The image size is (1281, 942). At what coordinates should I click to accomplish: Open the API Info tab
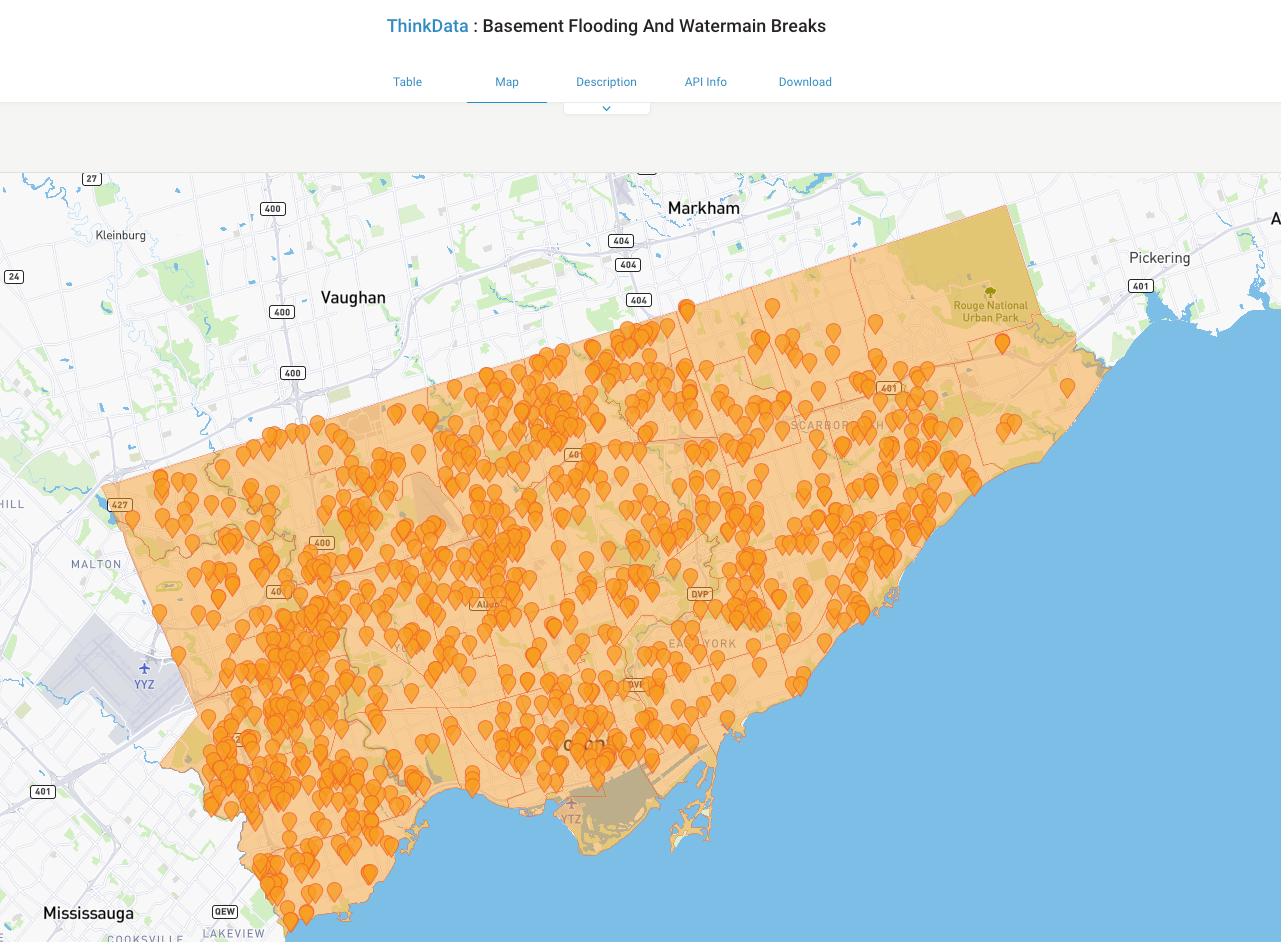pyautogui.click(x=706, y=82)
